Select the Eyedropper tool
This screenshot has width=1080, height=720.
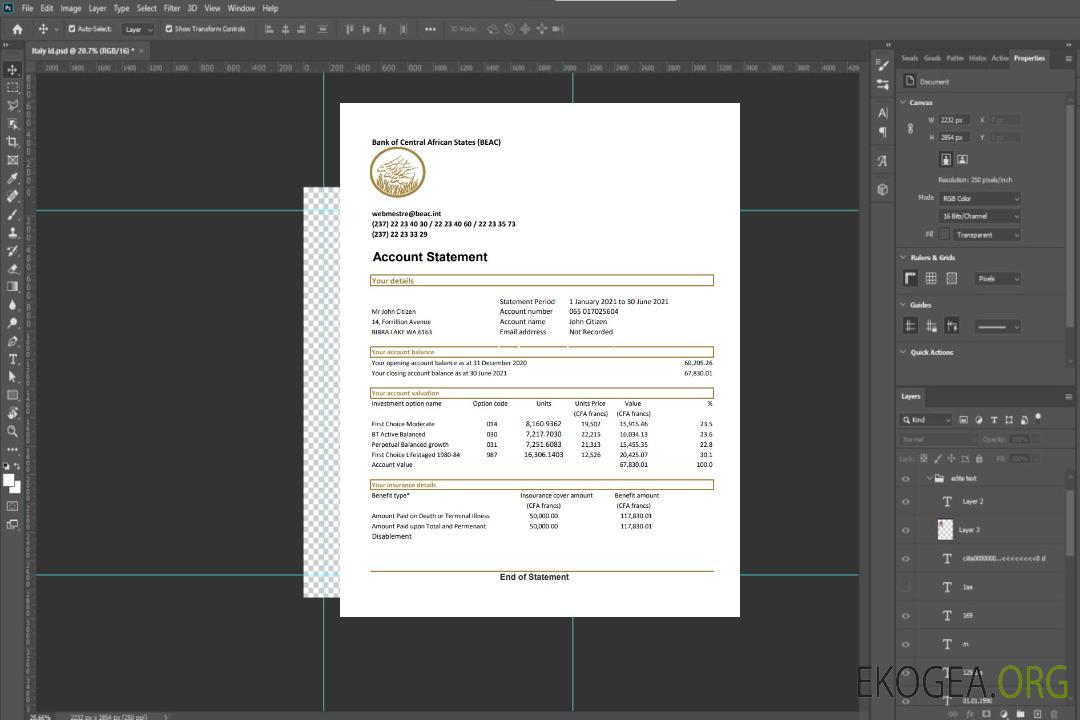(13, 178)
